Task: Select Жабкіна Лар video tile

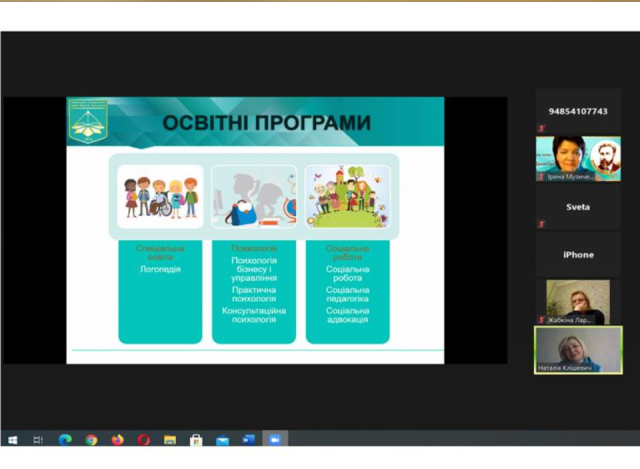Action: pos(578,301)
